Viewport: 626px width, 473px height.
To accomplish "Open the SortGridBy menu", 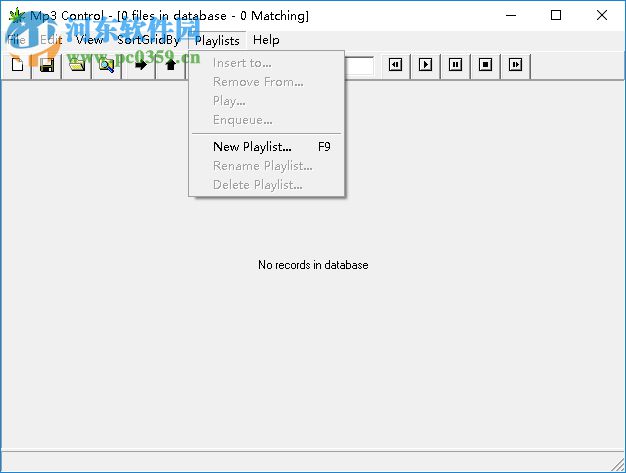I will coord(148,40).
